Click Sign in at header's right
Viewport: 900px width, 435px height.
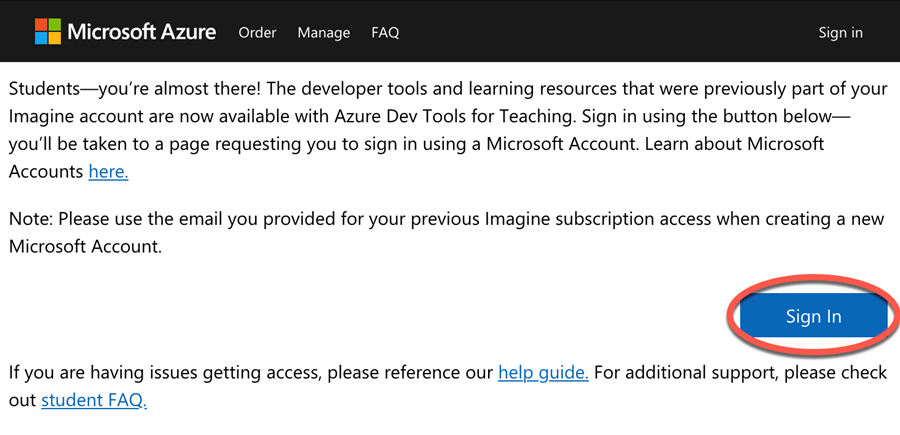click(x=840, y=33)
